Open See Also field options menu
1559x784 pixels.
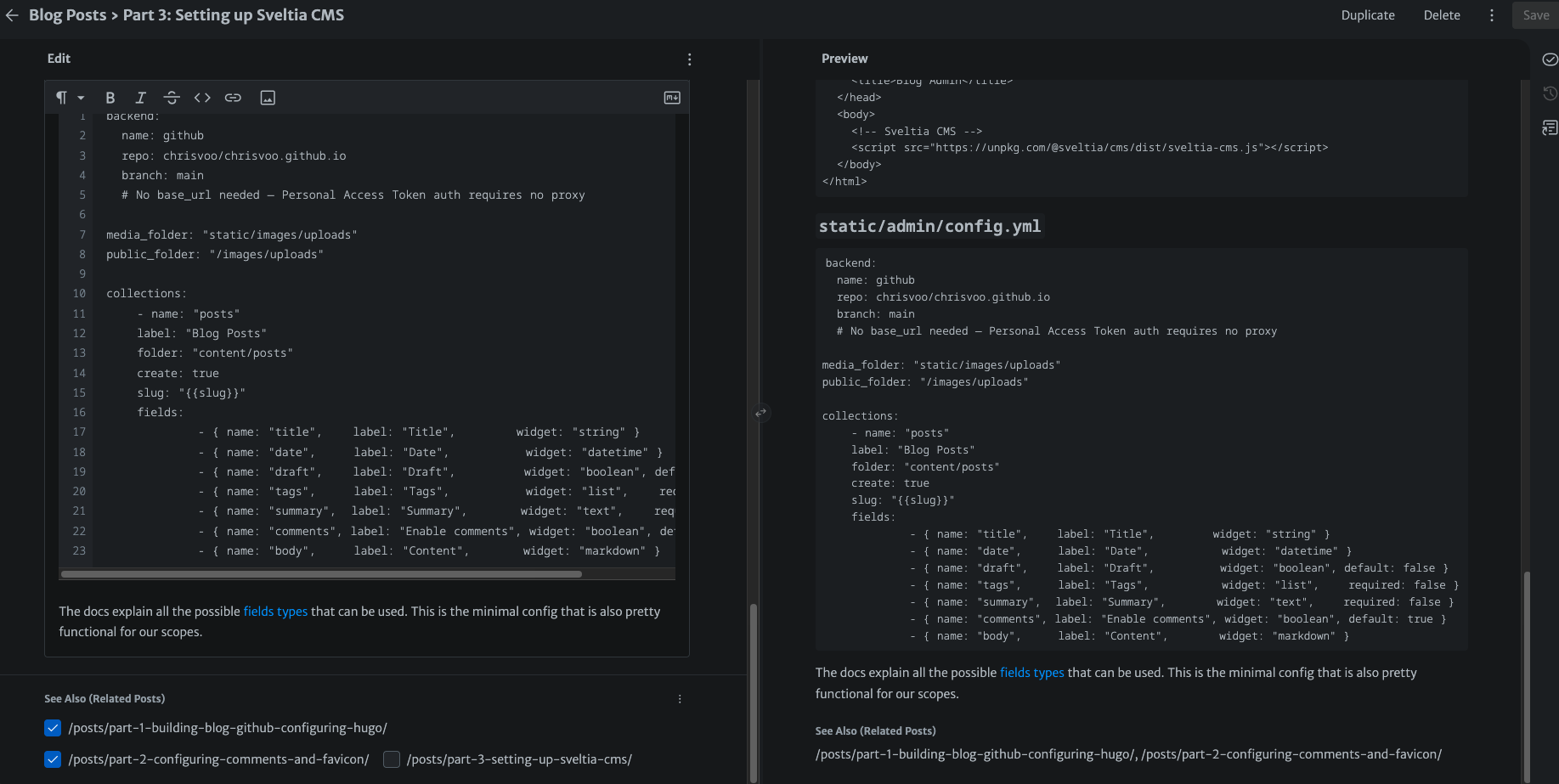click(680, 699)
